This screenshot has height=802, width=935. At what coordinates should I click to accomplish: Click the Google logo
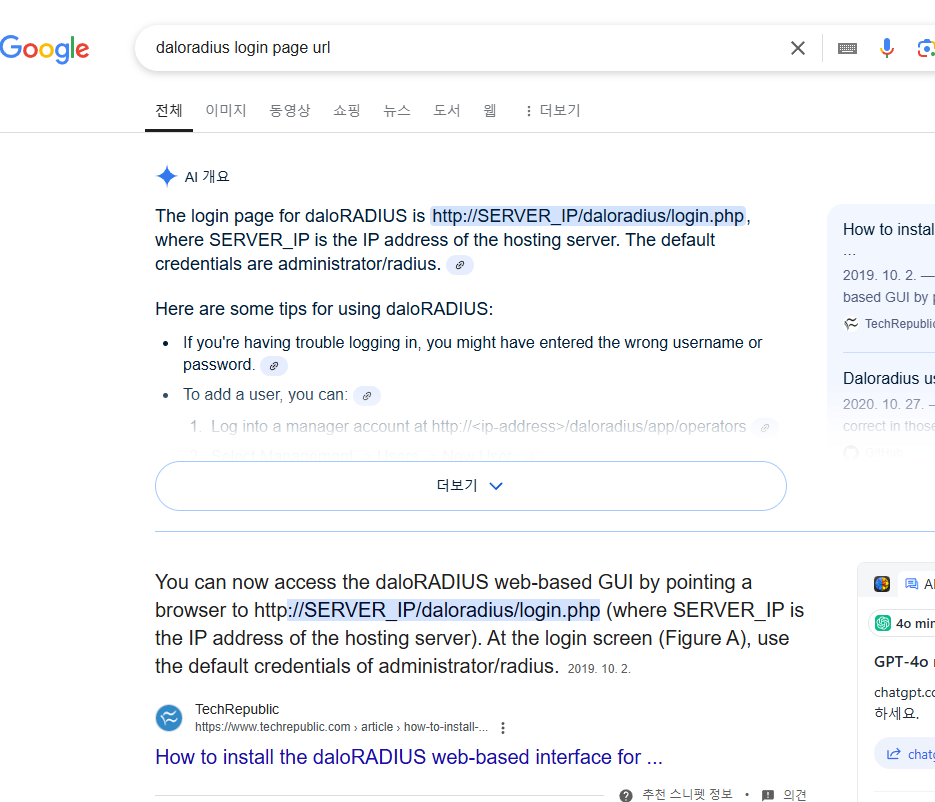(x=45, y=49)
